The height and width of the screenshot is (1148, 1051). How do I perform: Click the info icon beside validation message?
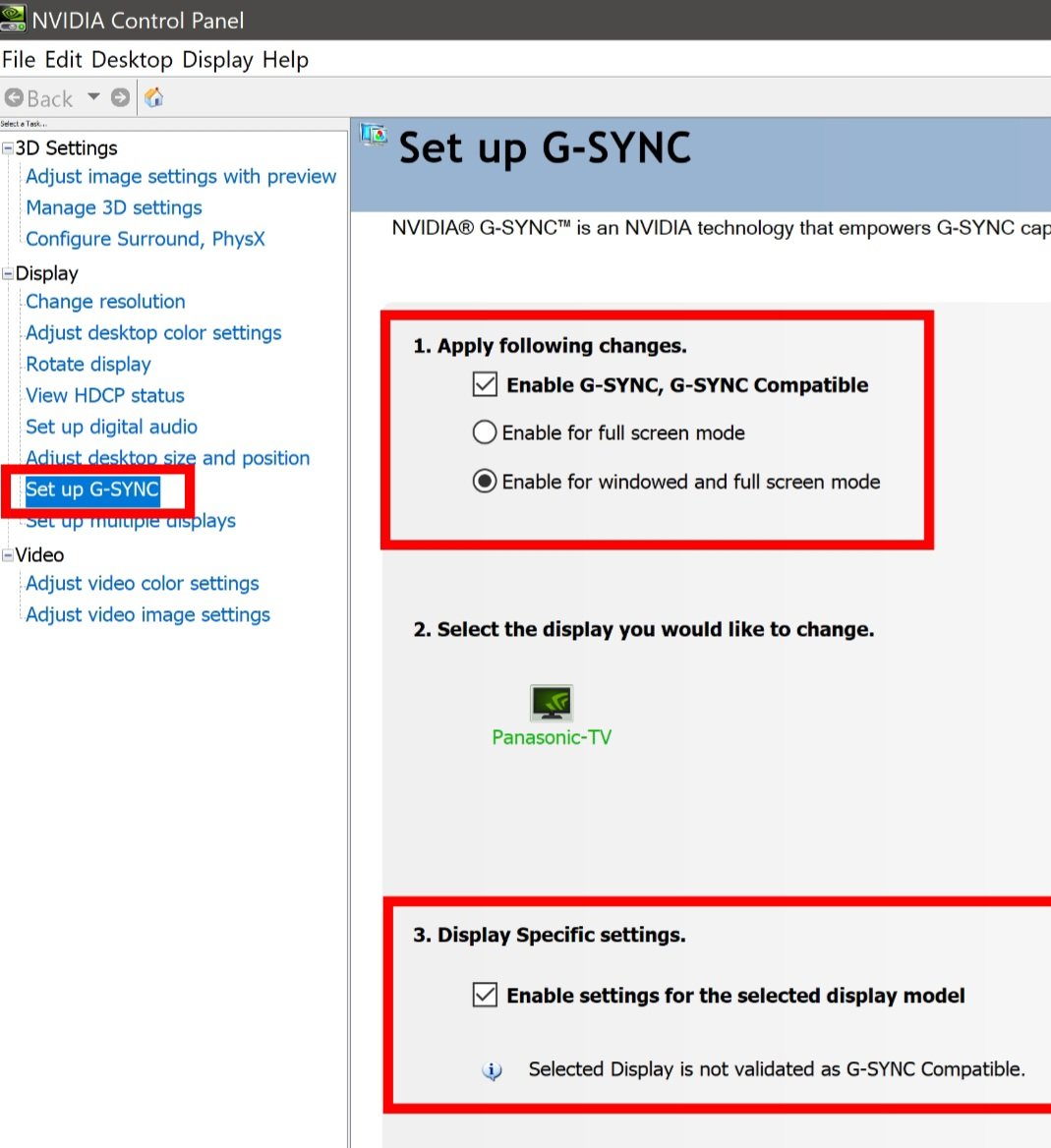coord(493,1070)
